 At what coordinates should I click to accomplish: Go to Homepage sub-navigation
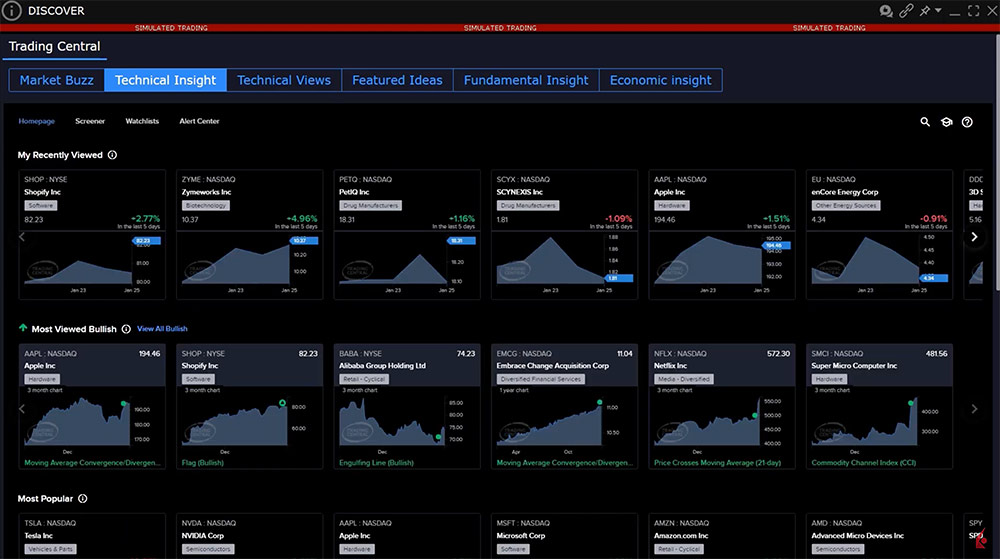click(x=36, y=121)
